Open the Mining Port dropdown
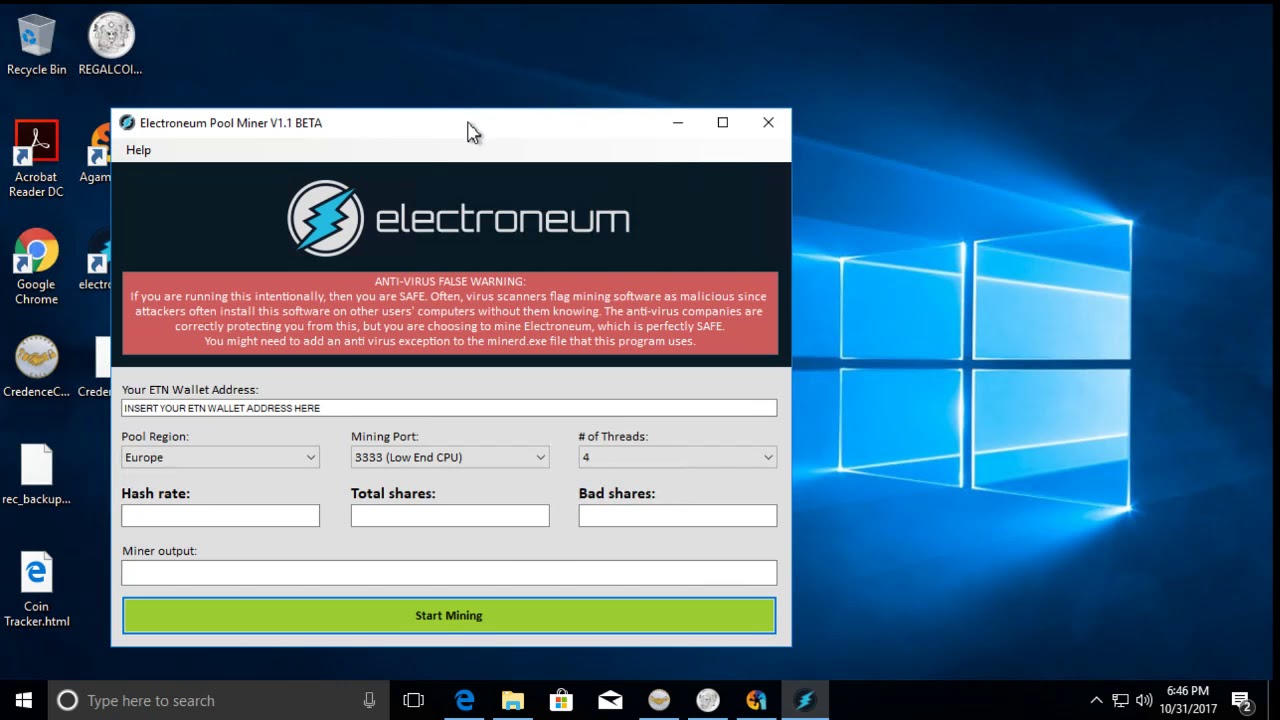Screen dimensions: 1280x720 pyautogui.click(x=450, y=457)
